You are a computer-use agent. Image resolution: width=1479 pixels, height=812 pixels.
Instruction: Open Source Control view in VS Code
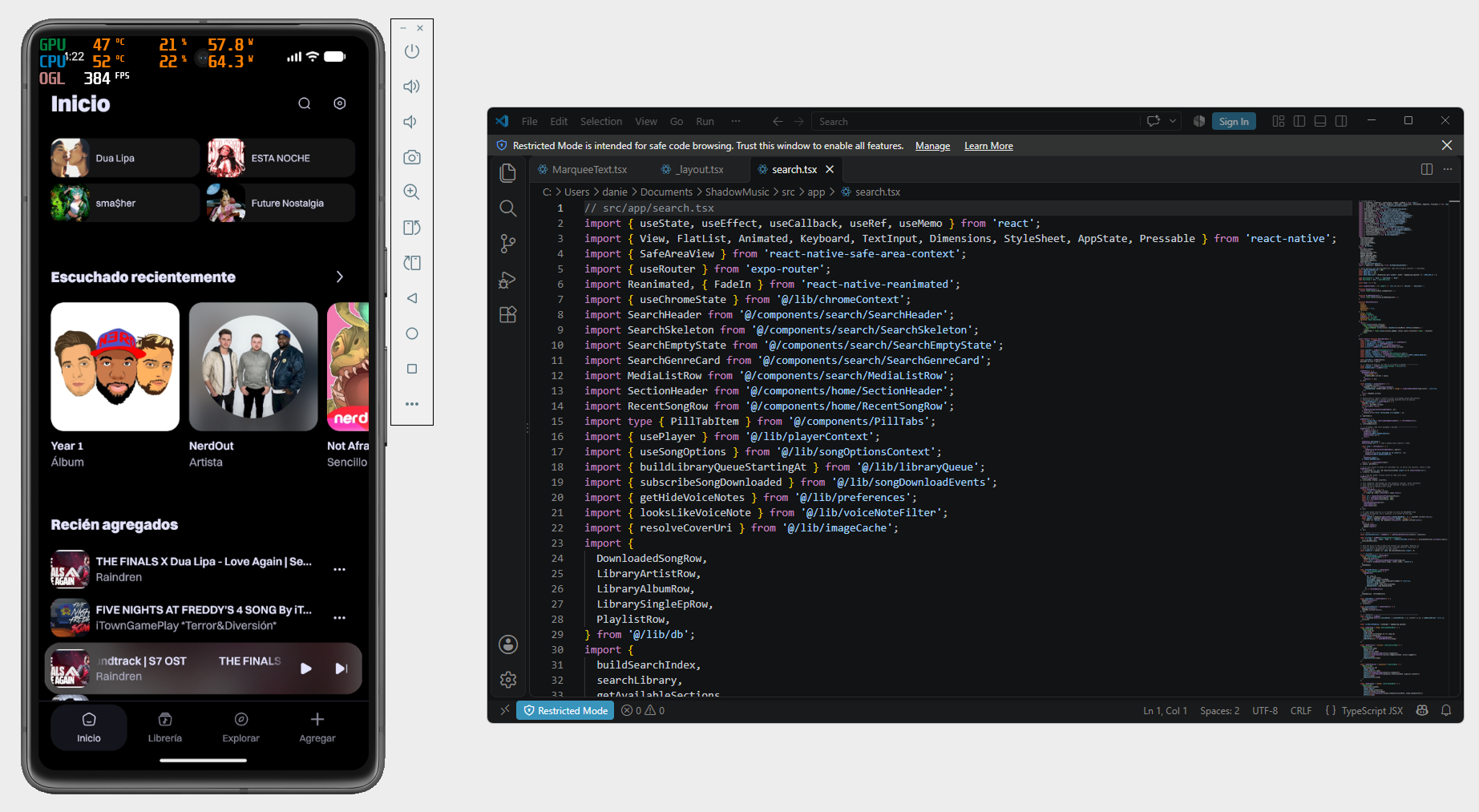point(508,244)
